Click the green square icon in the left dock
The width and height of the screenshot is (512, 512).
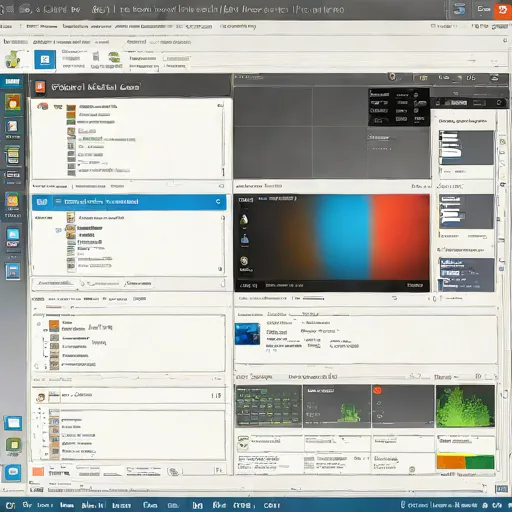point(14,445)
